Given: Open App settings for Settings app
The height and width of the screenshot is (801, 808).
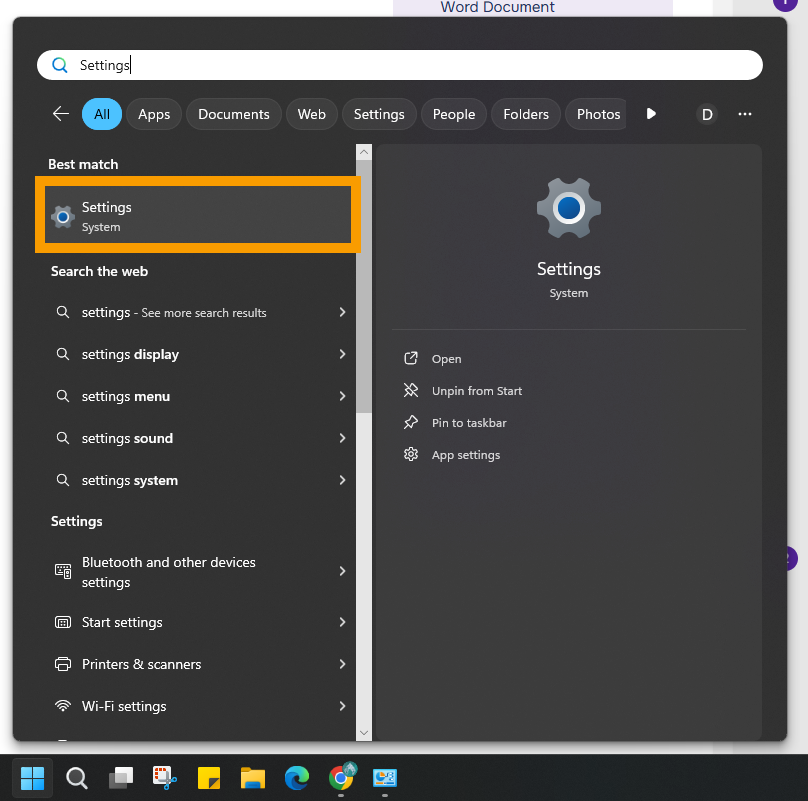Looking at the screenshot, I should [465, 455].
